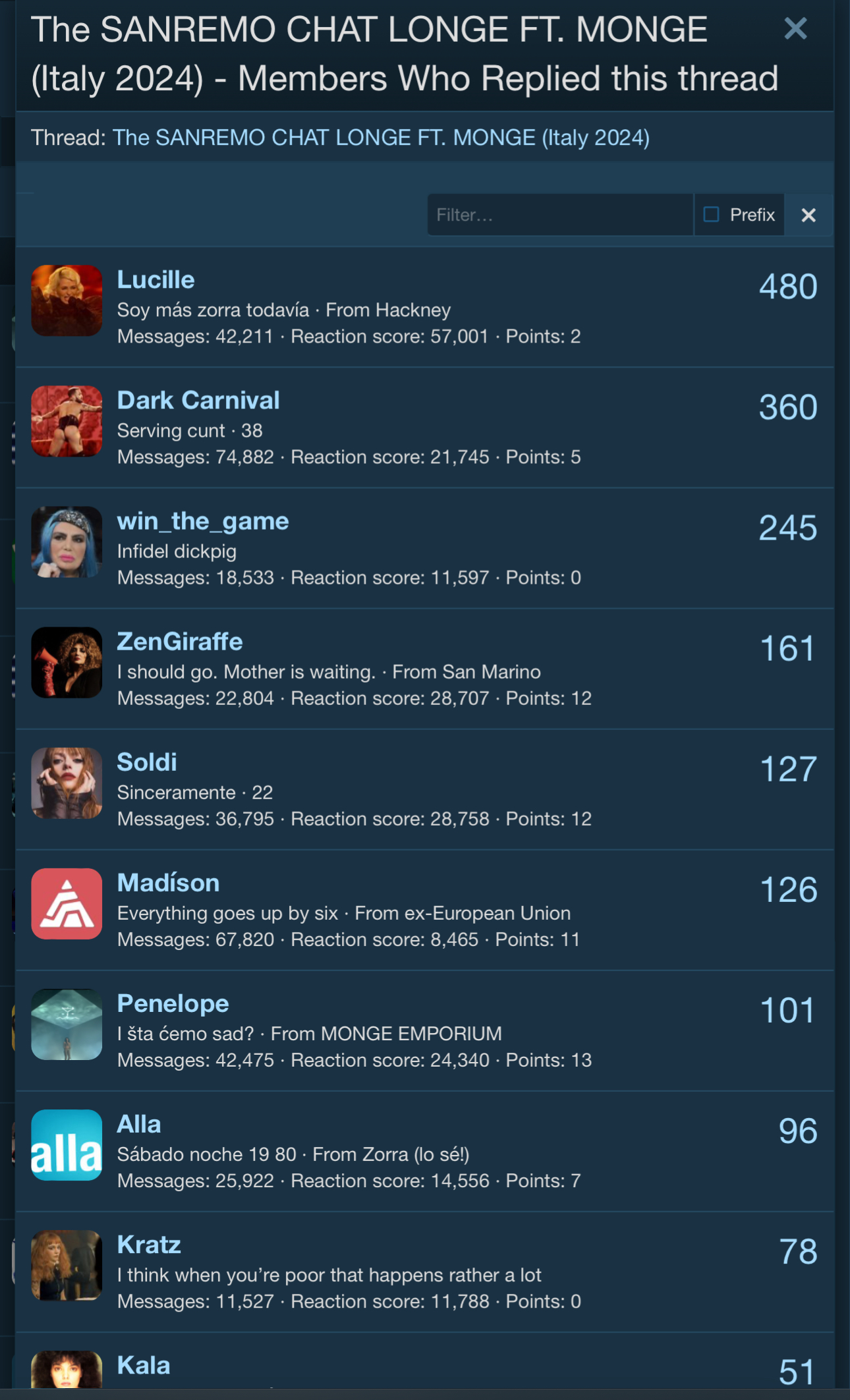This screenshot has height=1400, width=850.
Task: Click the Kratz username
Action: (x=149, y=1245)
